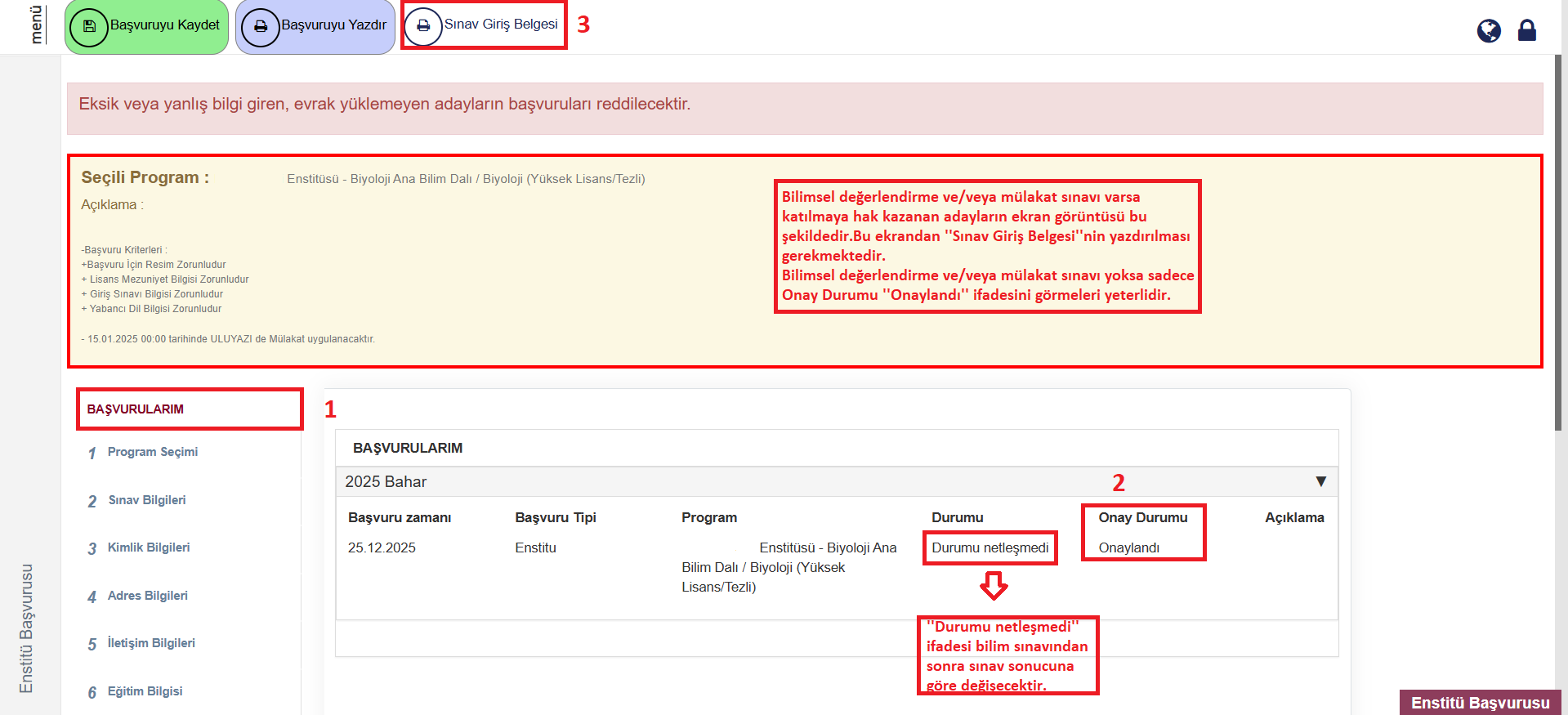Click the printer icon for Sınav Giriş Belgesi
Viewport: 1568px width, 715px height.
(423, 26)
